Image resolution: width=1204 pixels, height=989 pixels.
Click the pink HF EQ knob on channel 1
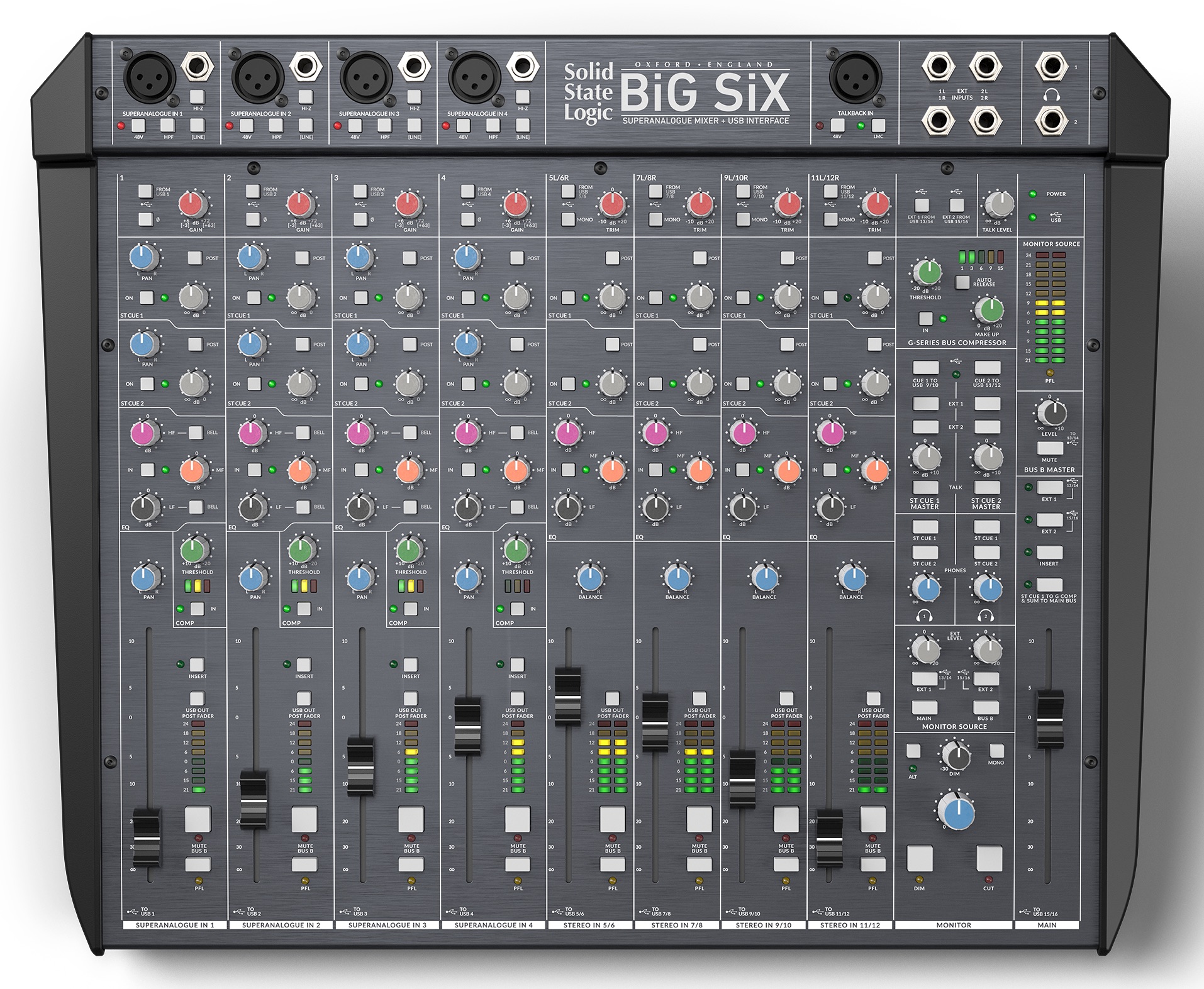tap(145, 433)
